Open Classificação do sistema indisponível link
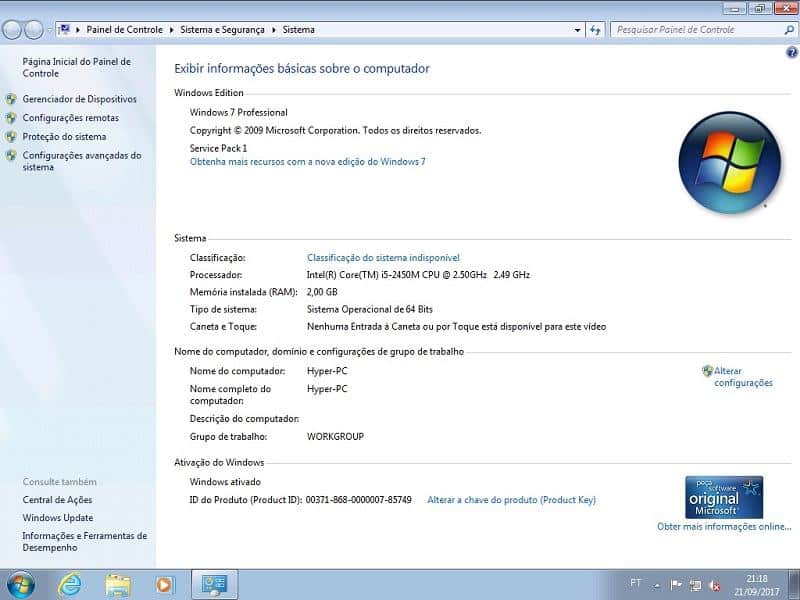 (x=383, y=258)
